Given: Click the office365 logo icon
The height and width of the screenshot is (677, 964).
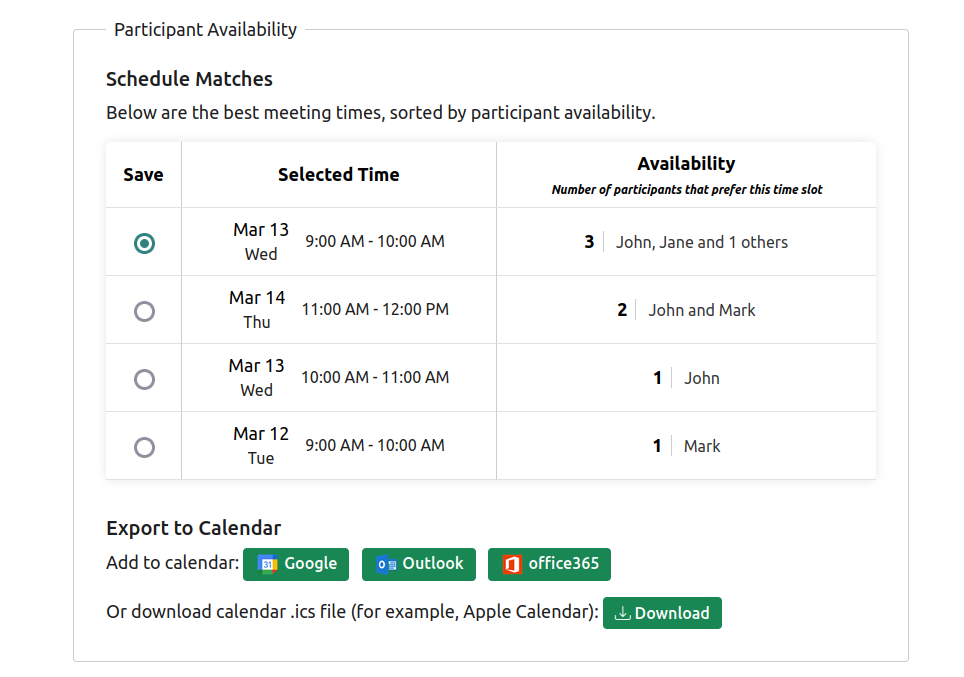Looking at the screenshot, I should coord(512,564).
